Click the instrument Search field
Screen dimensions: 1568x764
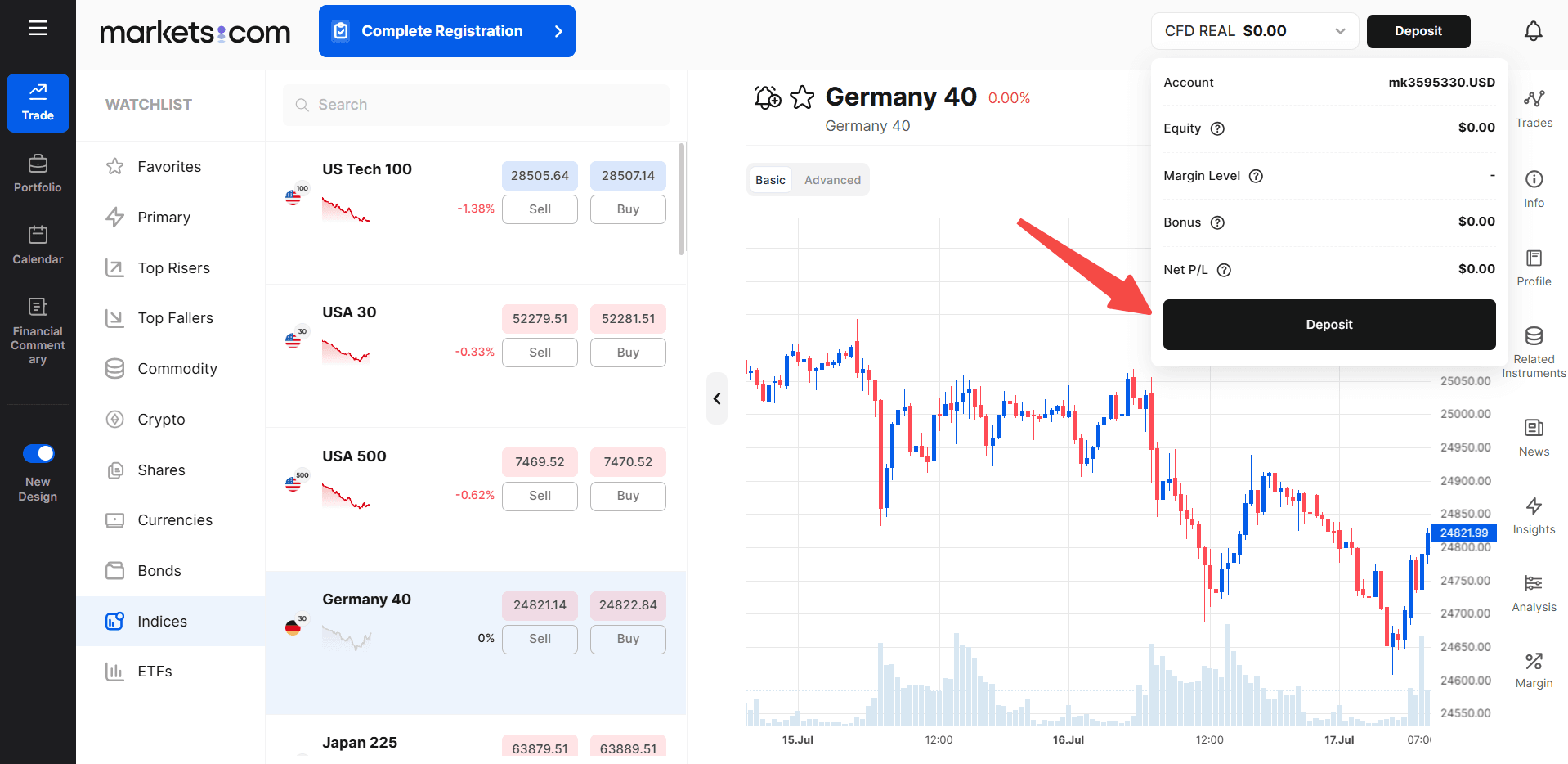click(x=476, y=105)
